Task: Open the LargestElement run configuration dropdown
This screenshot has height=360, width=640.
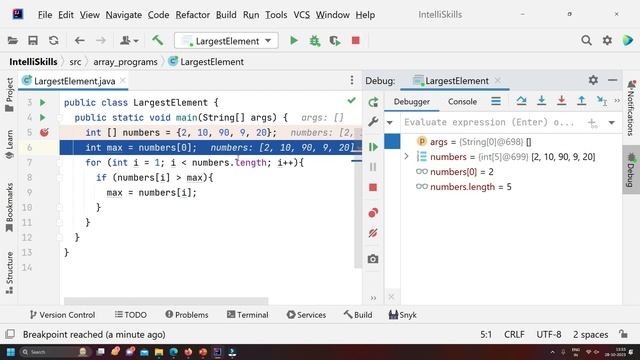Action: pyautogui.click(x=227, y=41)
